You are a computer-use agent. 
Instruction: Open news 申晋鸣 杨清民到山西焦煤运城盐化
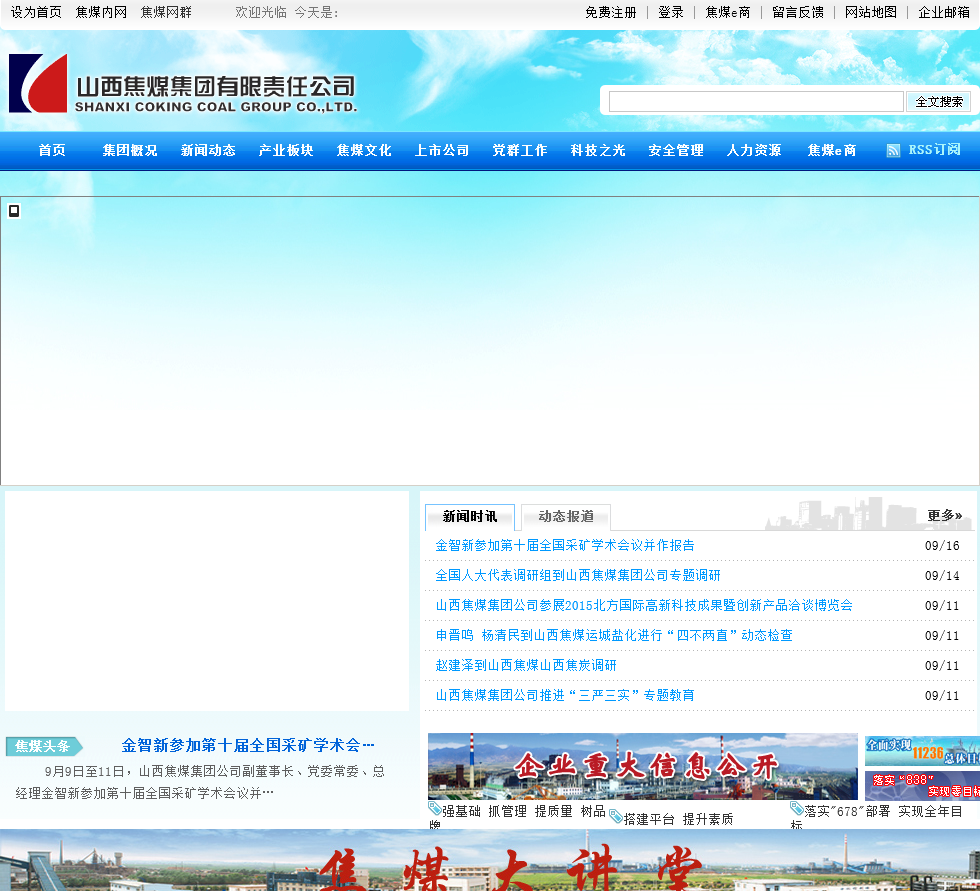[614, 635]
